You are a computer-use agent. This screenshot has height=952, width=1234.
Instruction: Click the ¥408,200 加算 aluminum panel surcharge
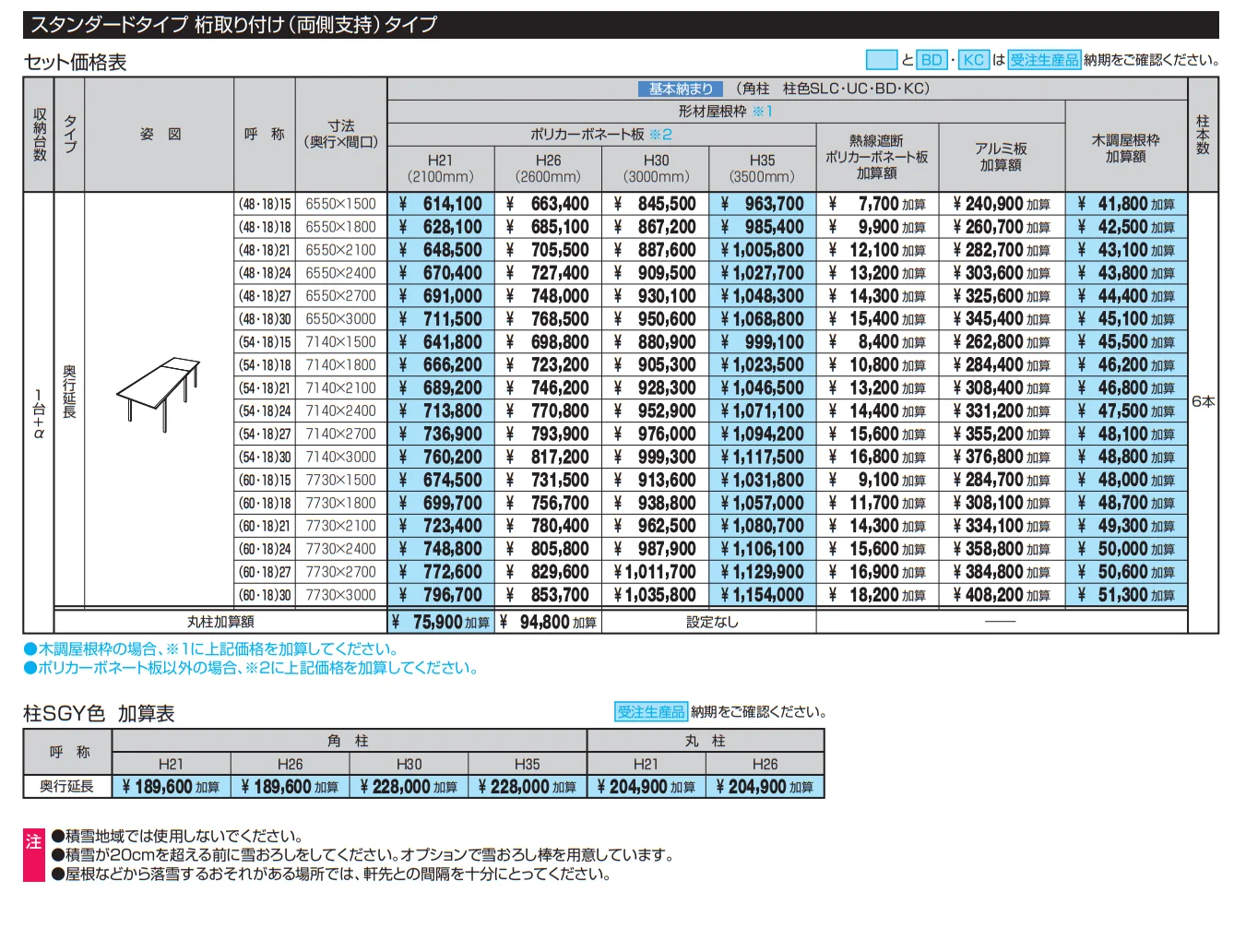pyautogui.click(x=1002, y=595)
